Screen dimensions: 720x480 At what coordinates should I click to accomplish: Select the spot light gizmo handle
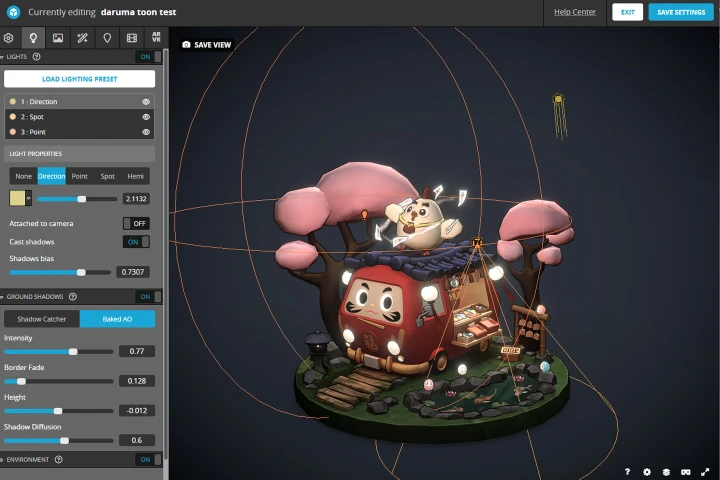(x=477, y=242)
